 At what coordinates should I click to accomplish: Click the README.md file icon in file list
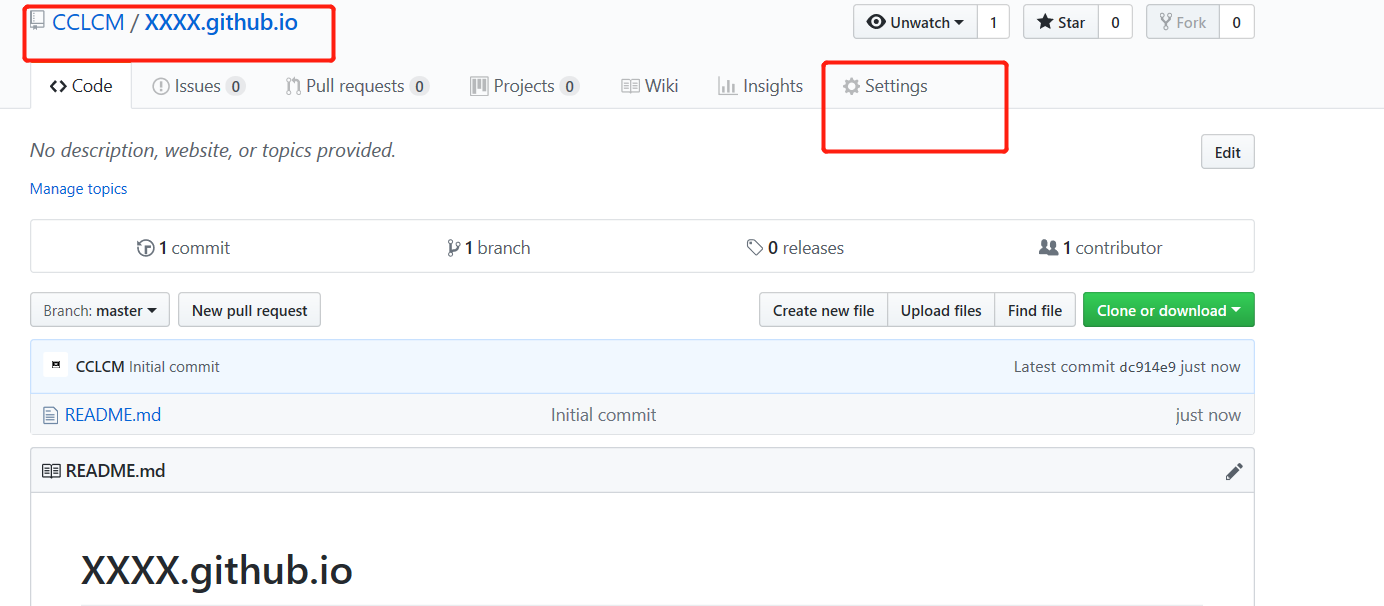pos(50,415)
